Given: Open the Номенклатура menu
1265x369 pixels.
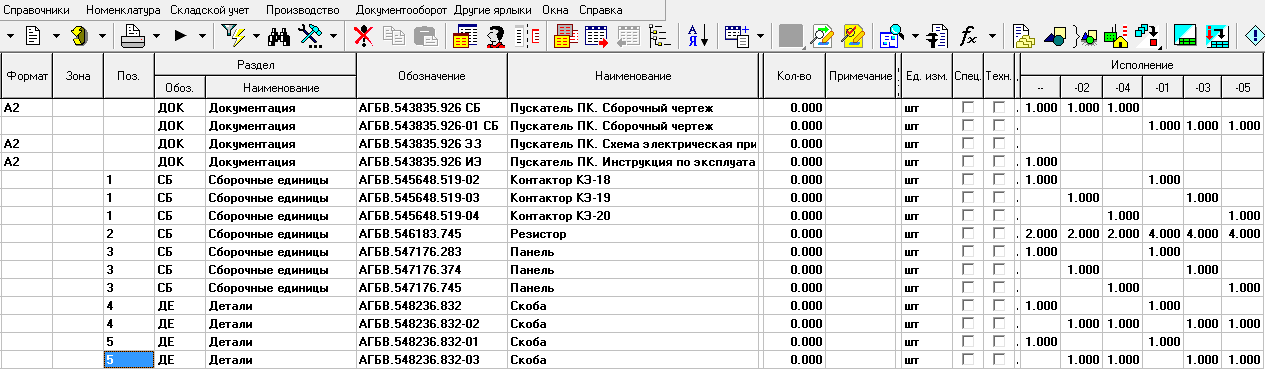Looking at the screenshot, I should coord(124,9).
